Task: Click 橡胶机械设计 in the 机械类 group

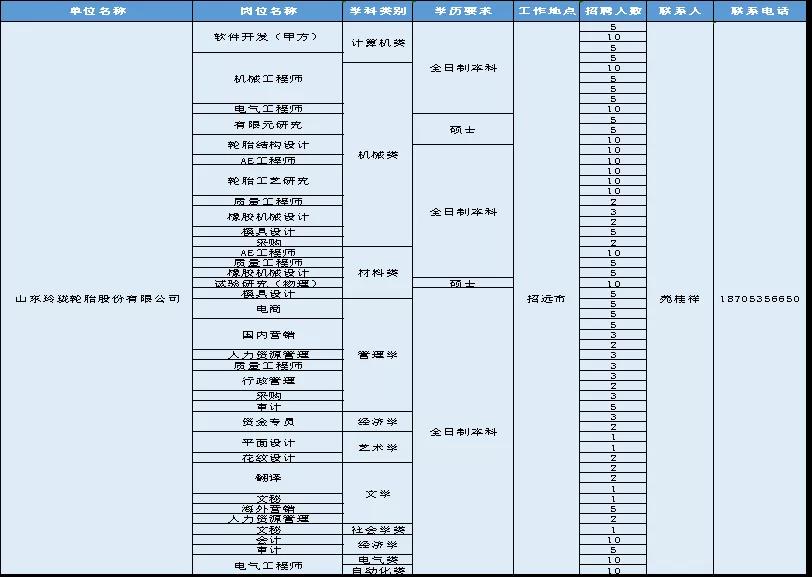Action: pos(268,217)
